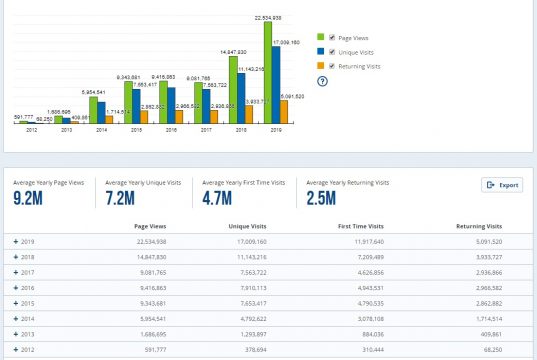Click the 2019 blue Unique Visits bar
The width and height of the screenshot is (537, 360).
pos(276,85)
